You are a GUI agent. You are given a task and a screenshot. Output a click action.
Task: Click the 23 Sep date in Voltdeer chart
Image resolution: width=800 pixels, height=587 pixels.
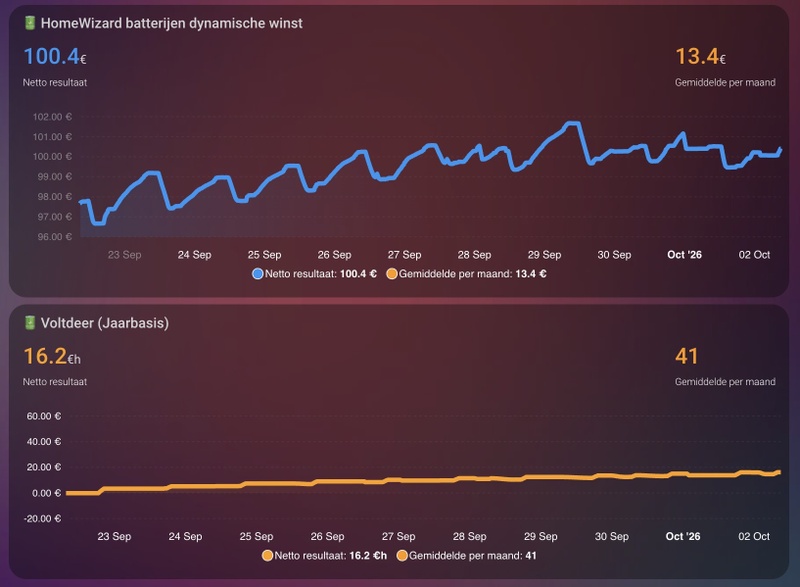coord(114,537)
